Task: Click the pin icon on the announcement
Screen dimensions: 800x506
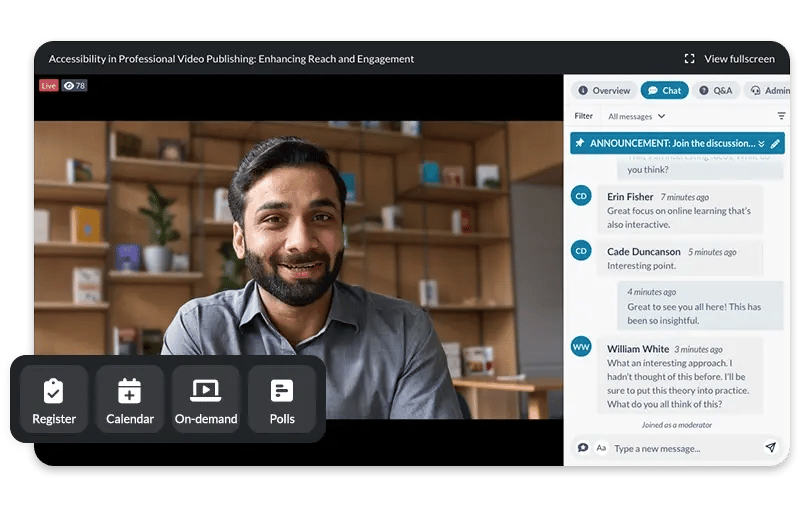Action: coord(580,144)
